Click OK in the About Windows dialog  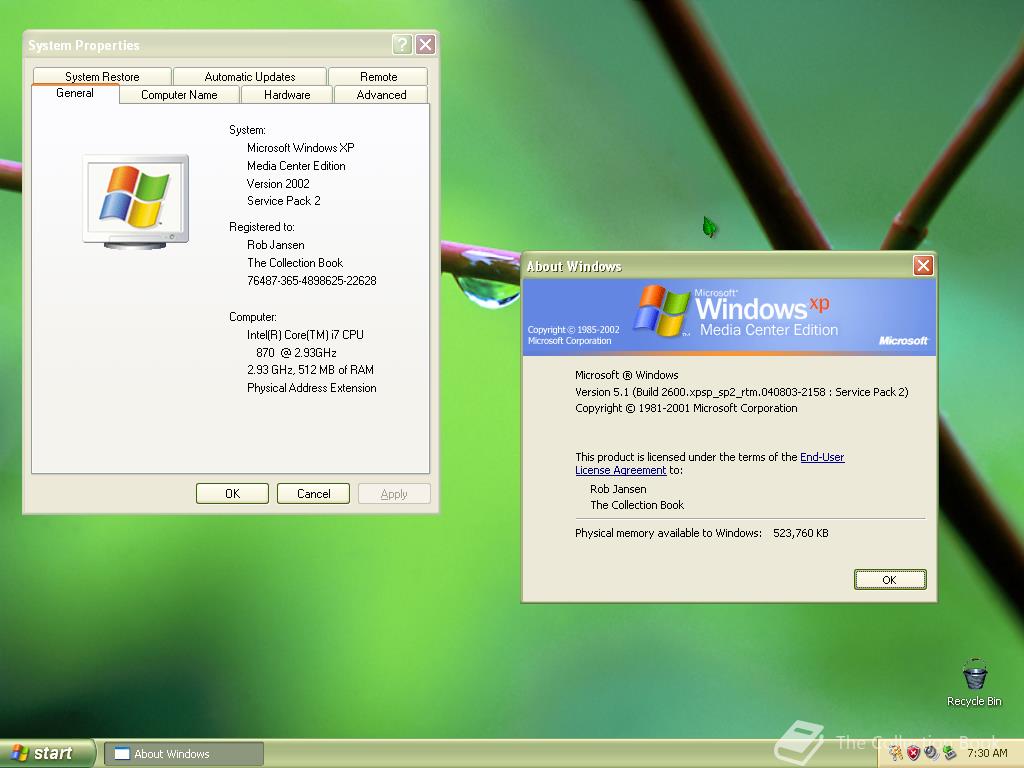click(889, 579)
